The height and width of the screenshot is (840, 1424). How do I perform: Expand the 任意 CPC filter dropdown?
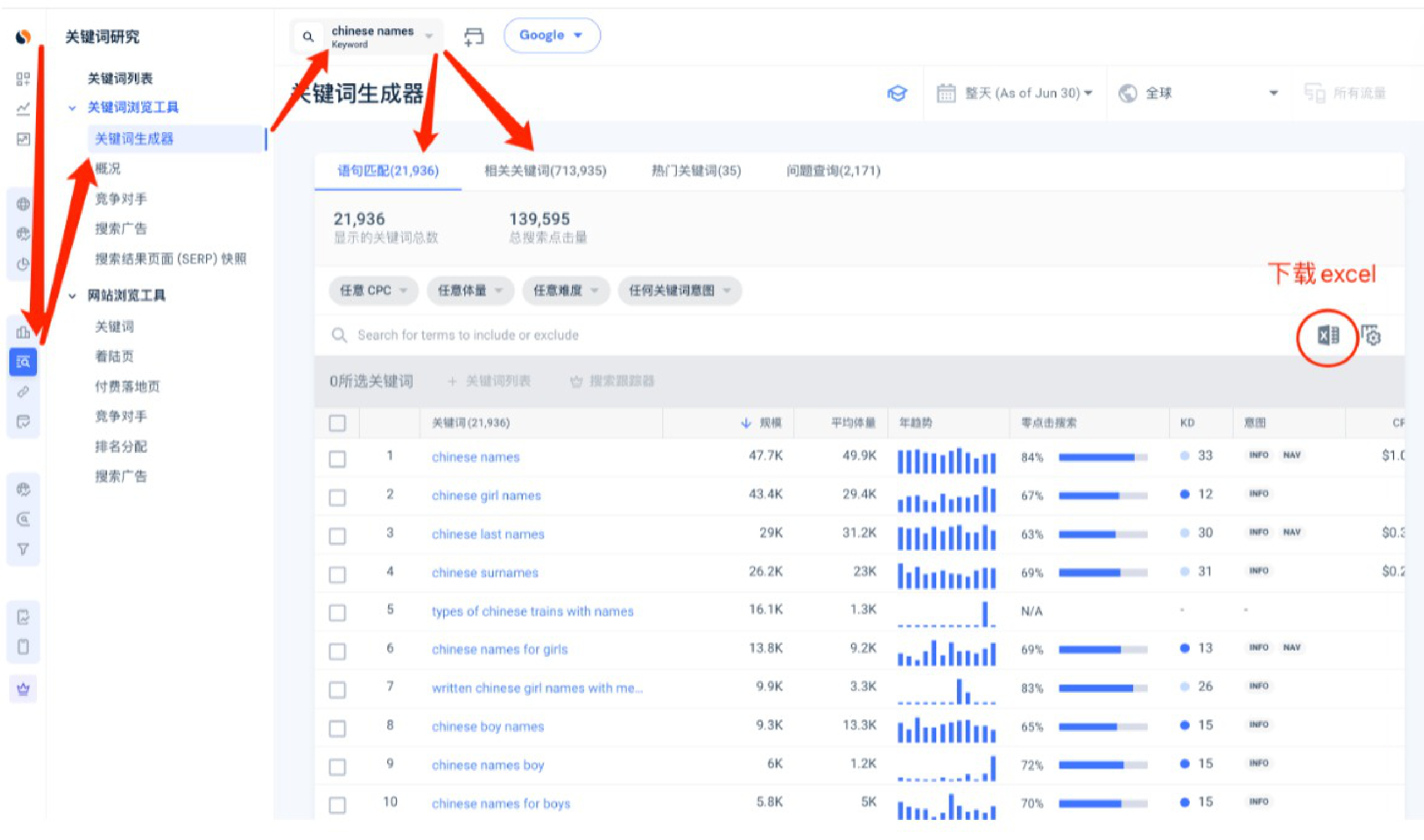coord(373,291)
